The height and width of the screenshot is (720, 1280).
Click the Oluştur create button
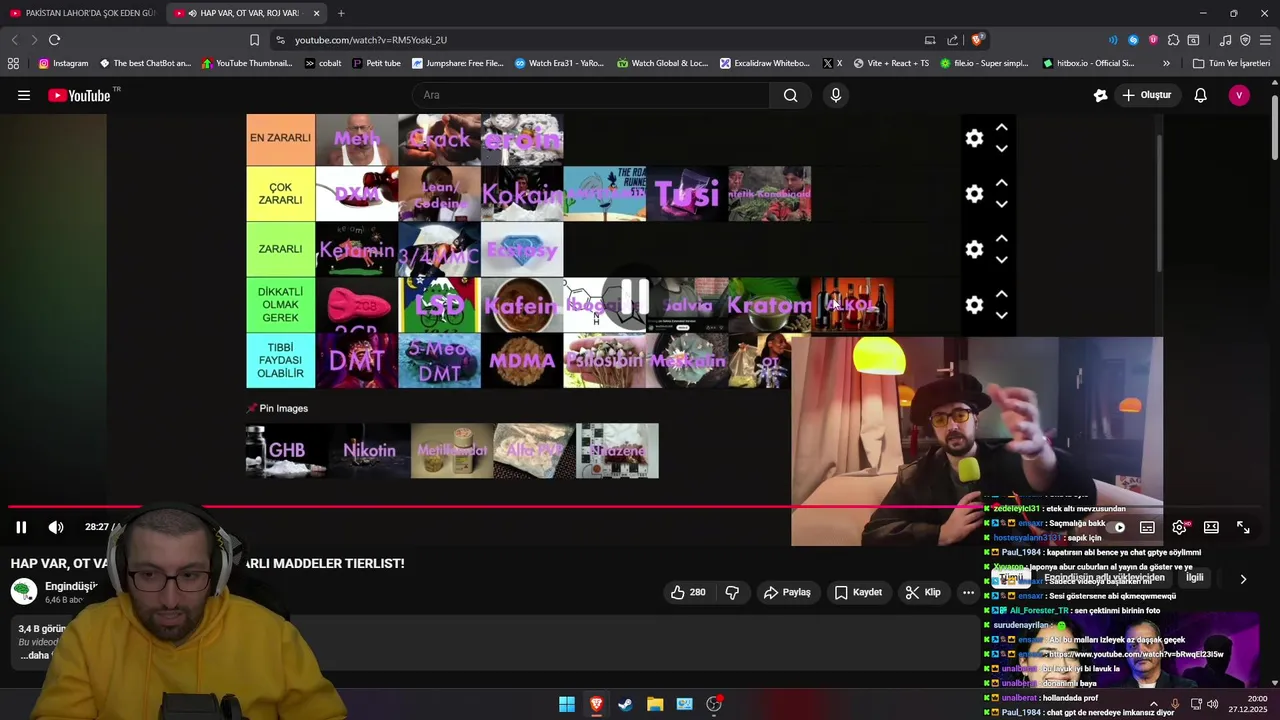pyautogui.click(x=1146, y=95)
